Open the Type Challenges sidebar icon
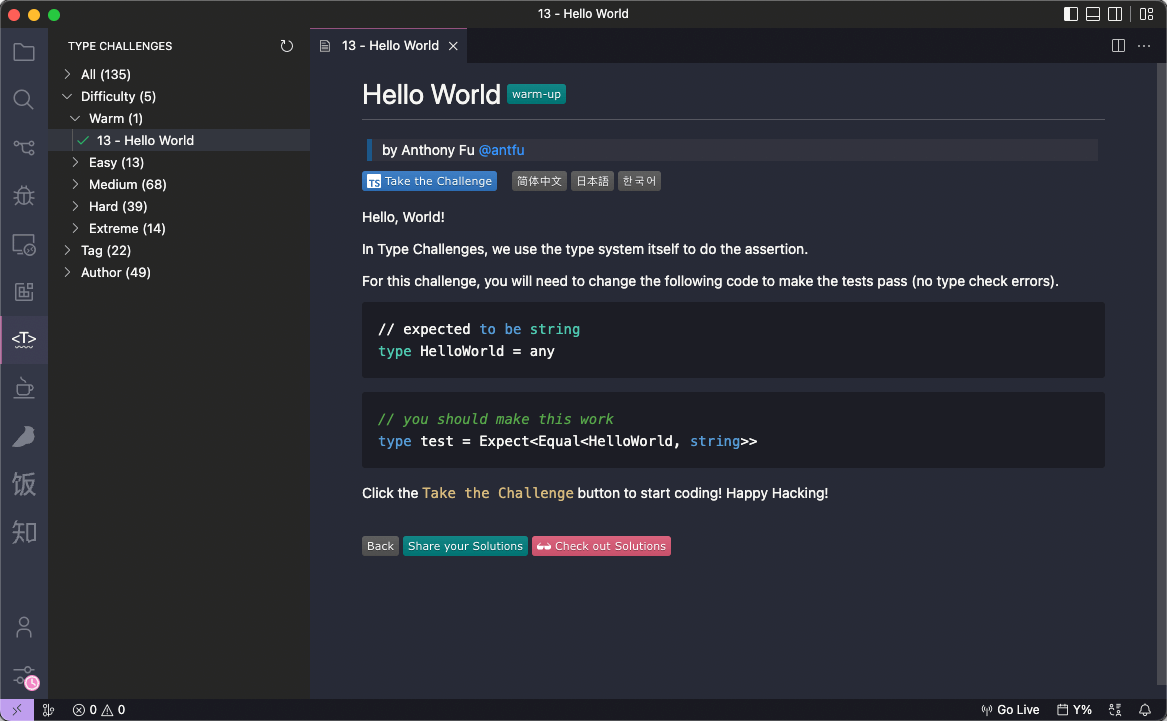This screenshot has width=1167, height=721. 23,339
